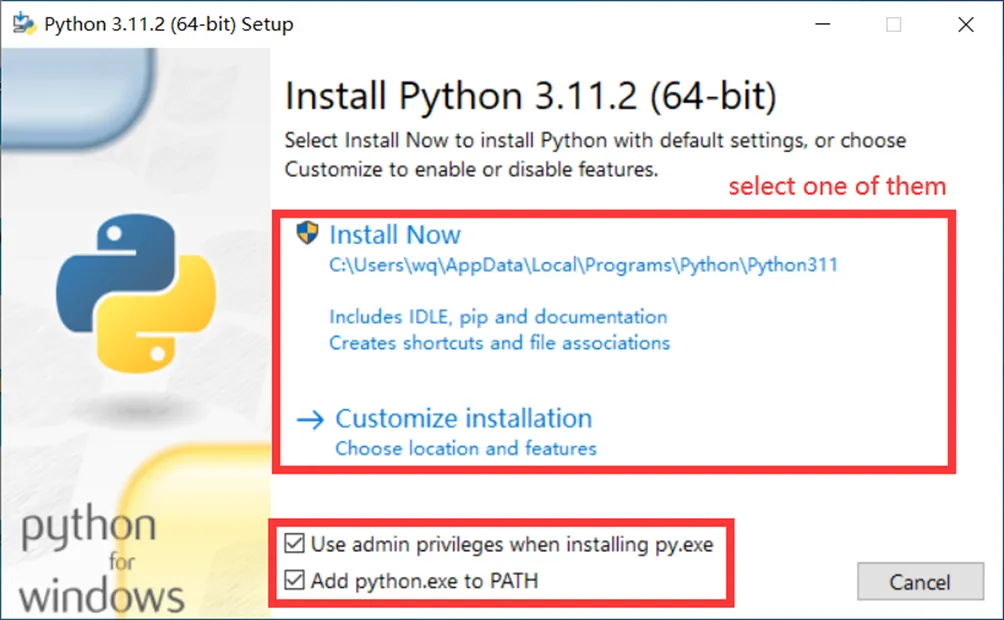This screenshot has height=620, width=1004.
Task: Click the arrow icon beside Customize installation
Action: 311,420
